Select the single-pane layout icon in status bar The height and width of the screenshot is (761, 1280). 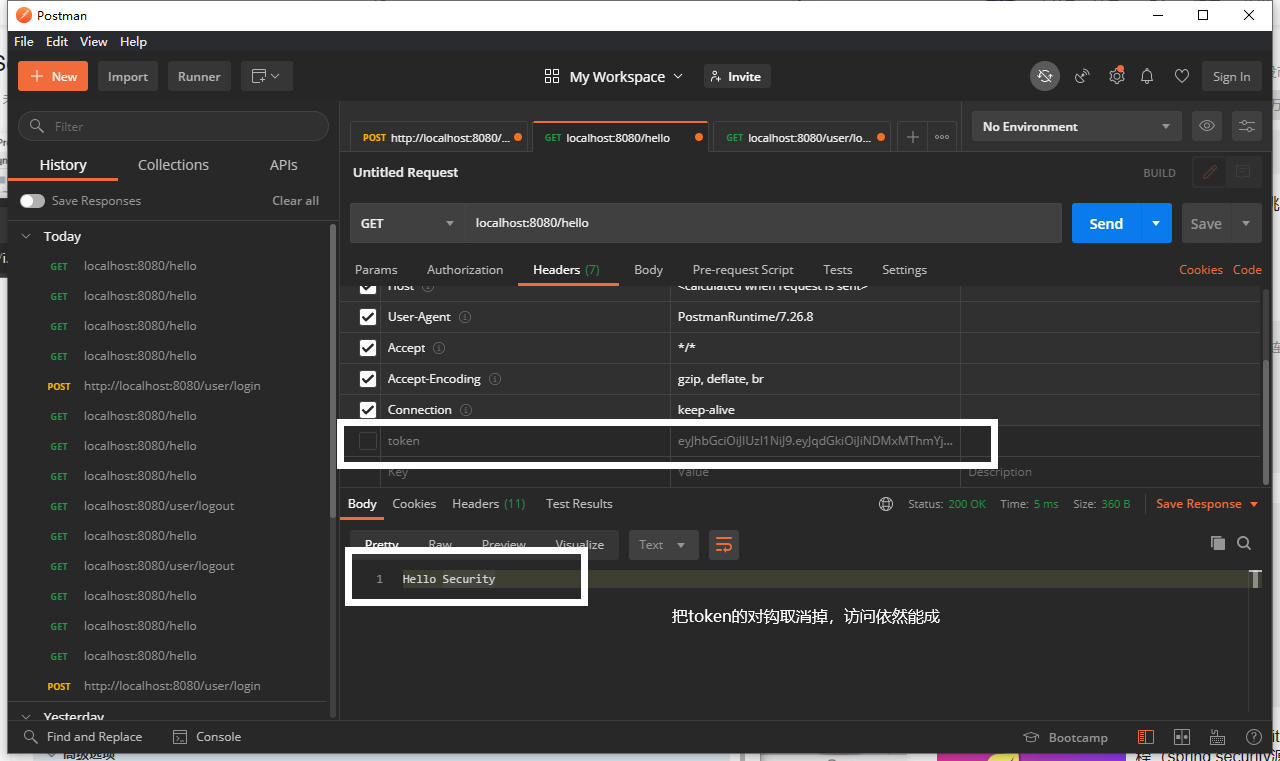[x=1146, y=737]
